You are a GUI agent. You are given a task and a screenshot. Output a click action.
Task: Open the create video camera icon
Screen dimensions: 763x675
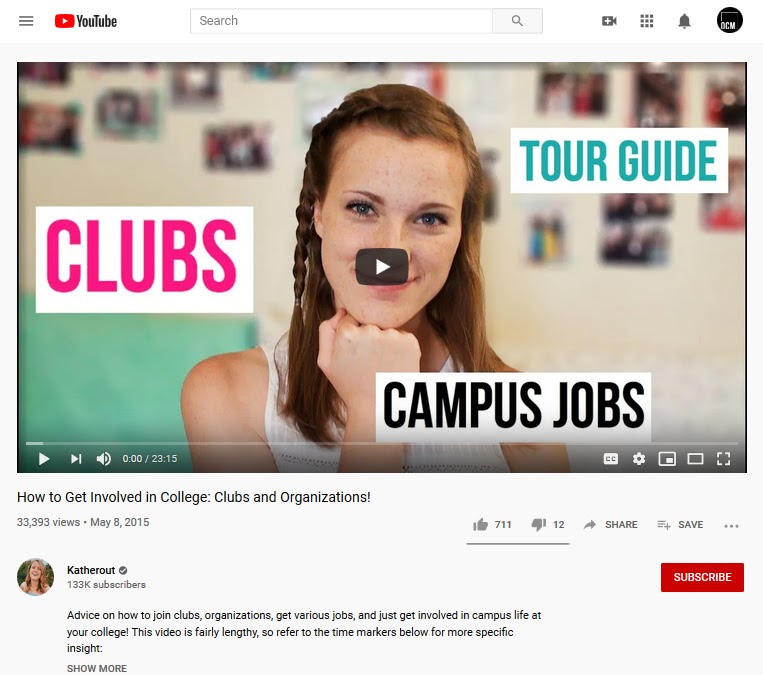tap(609, 21)
